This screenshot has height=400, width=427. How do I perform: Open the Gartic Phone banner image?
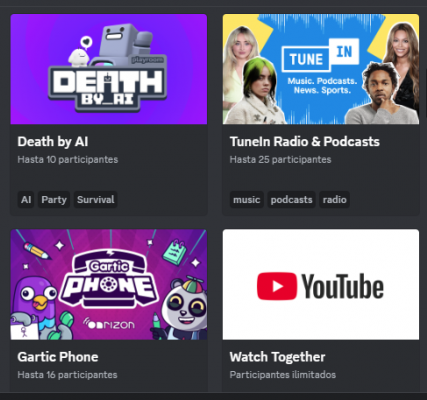pos(109,284)
